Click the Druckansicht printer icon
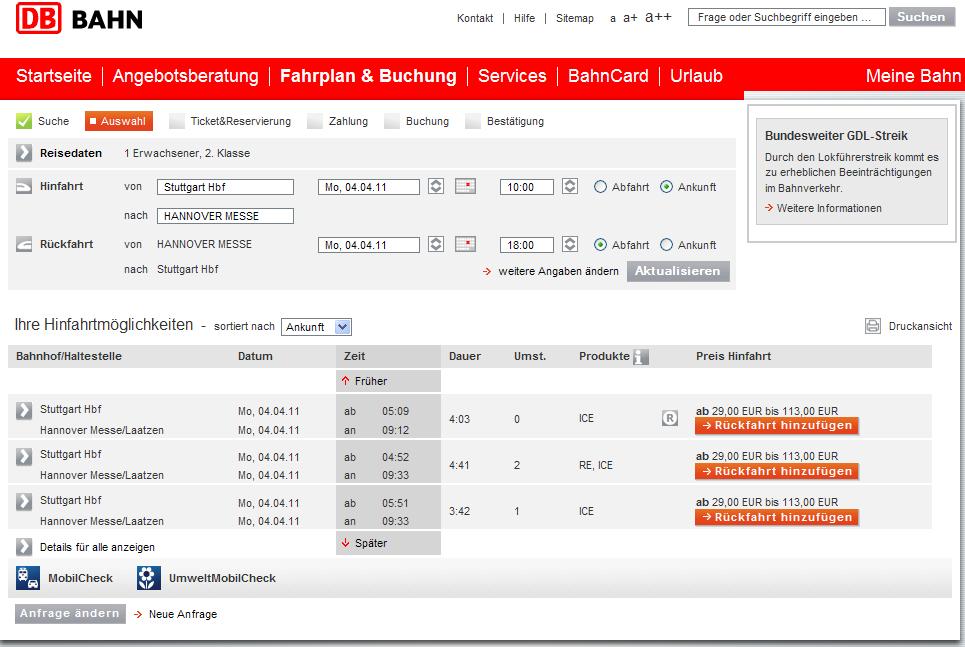Viewport: 965px width, 647px height. (x=873, y=326)
